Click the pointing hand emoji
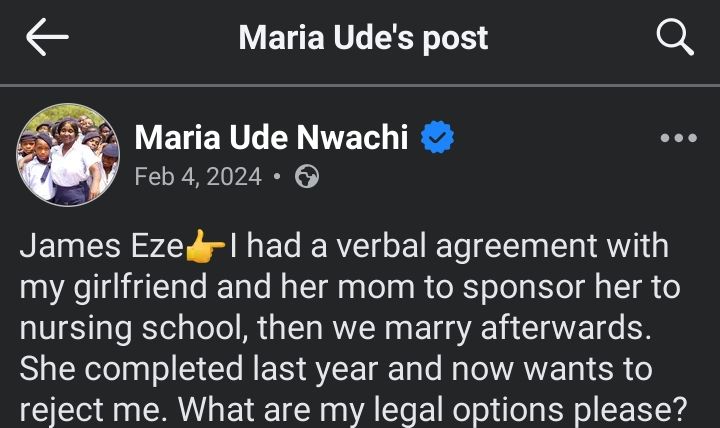 coord(206,244)
